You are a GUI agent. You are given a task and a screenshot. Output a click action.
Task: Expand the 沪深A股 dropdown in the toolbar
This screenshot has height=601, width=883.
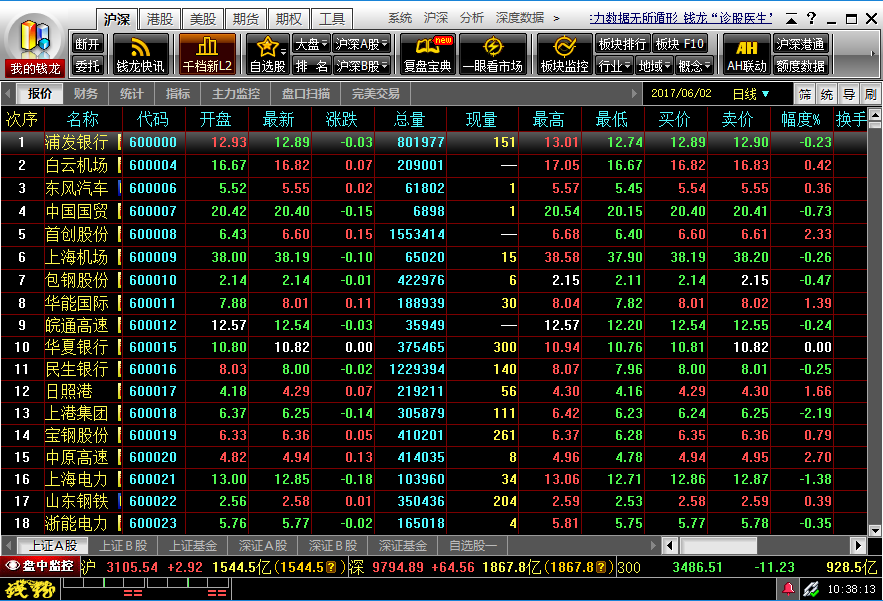(361, 43)
